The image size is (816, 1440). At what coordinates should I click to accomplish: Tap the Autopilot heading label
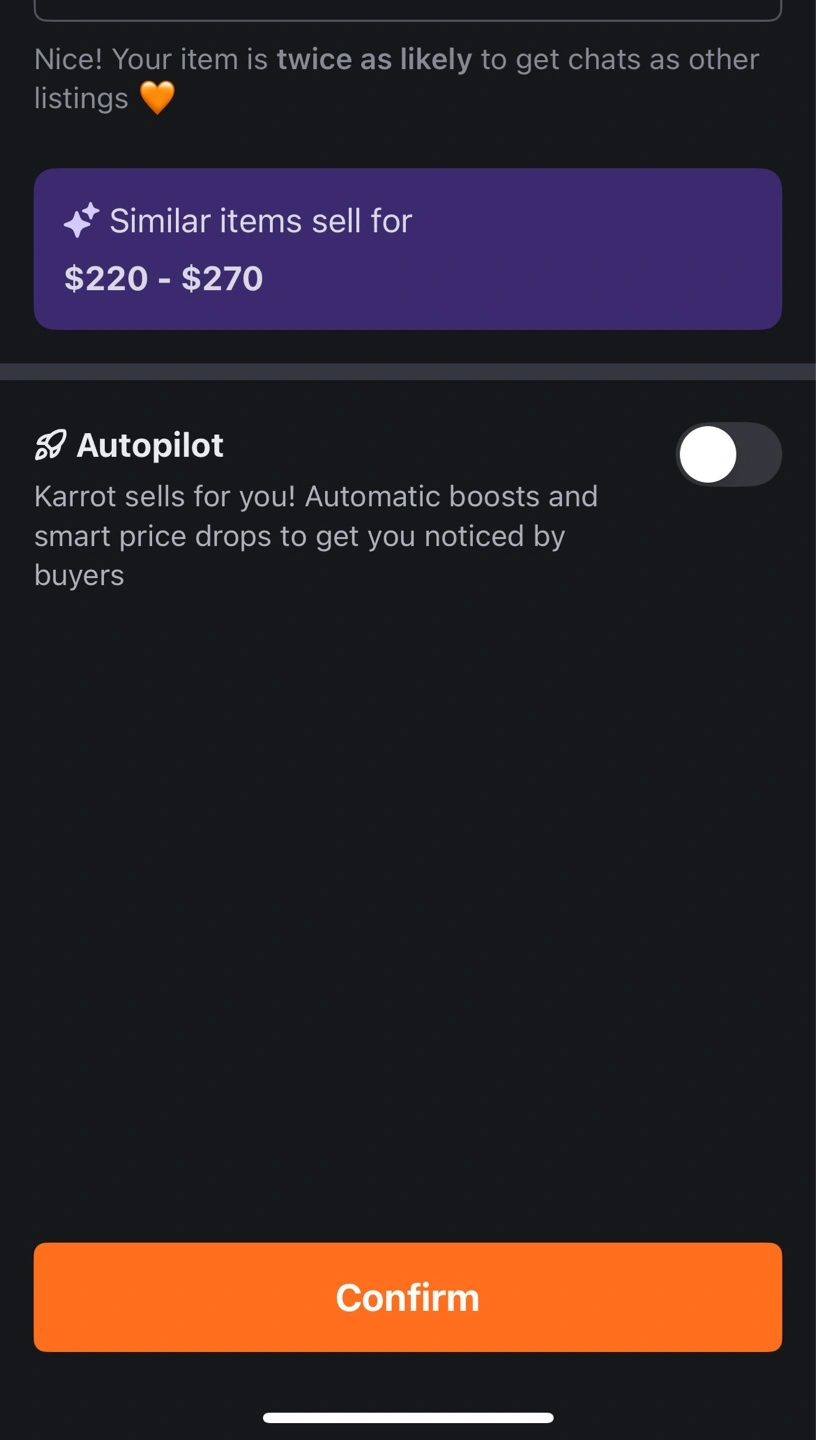coord(150,445)
